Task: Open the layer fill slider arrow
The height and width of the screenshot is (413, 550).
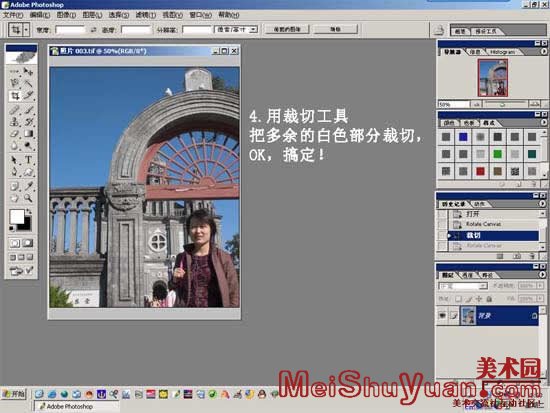Action: point(540,299)
